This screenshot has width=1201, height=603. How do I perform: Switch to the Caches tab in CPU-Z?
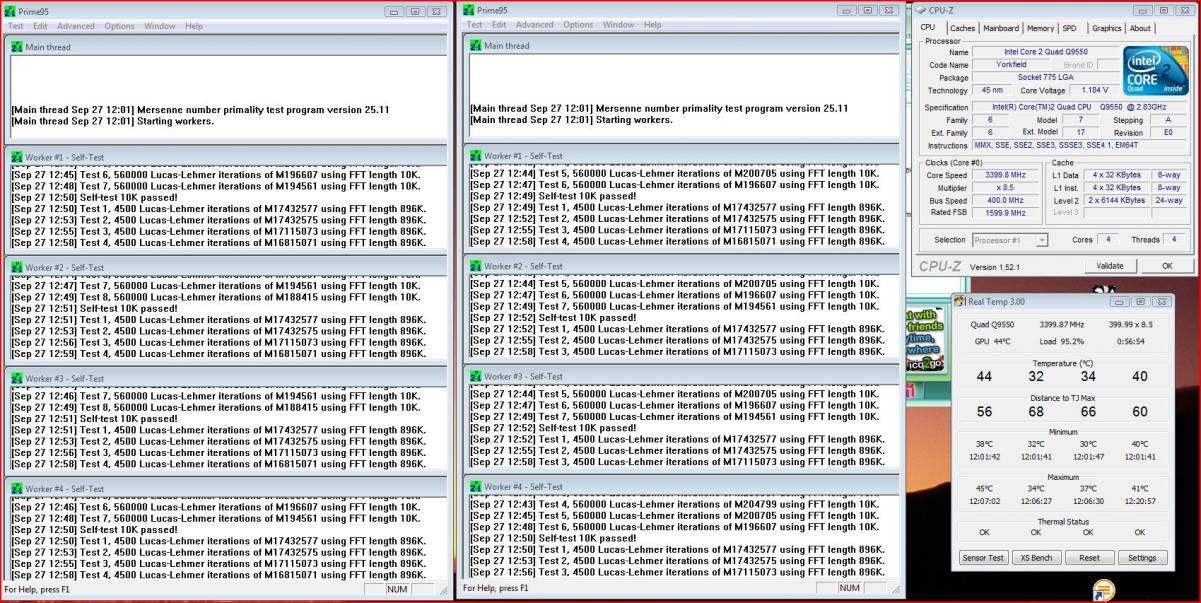[x=962, y=28]
